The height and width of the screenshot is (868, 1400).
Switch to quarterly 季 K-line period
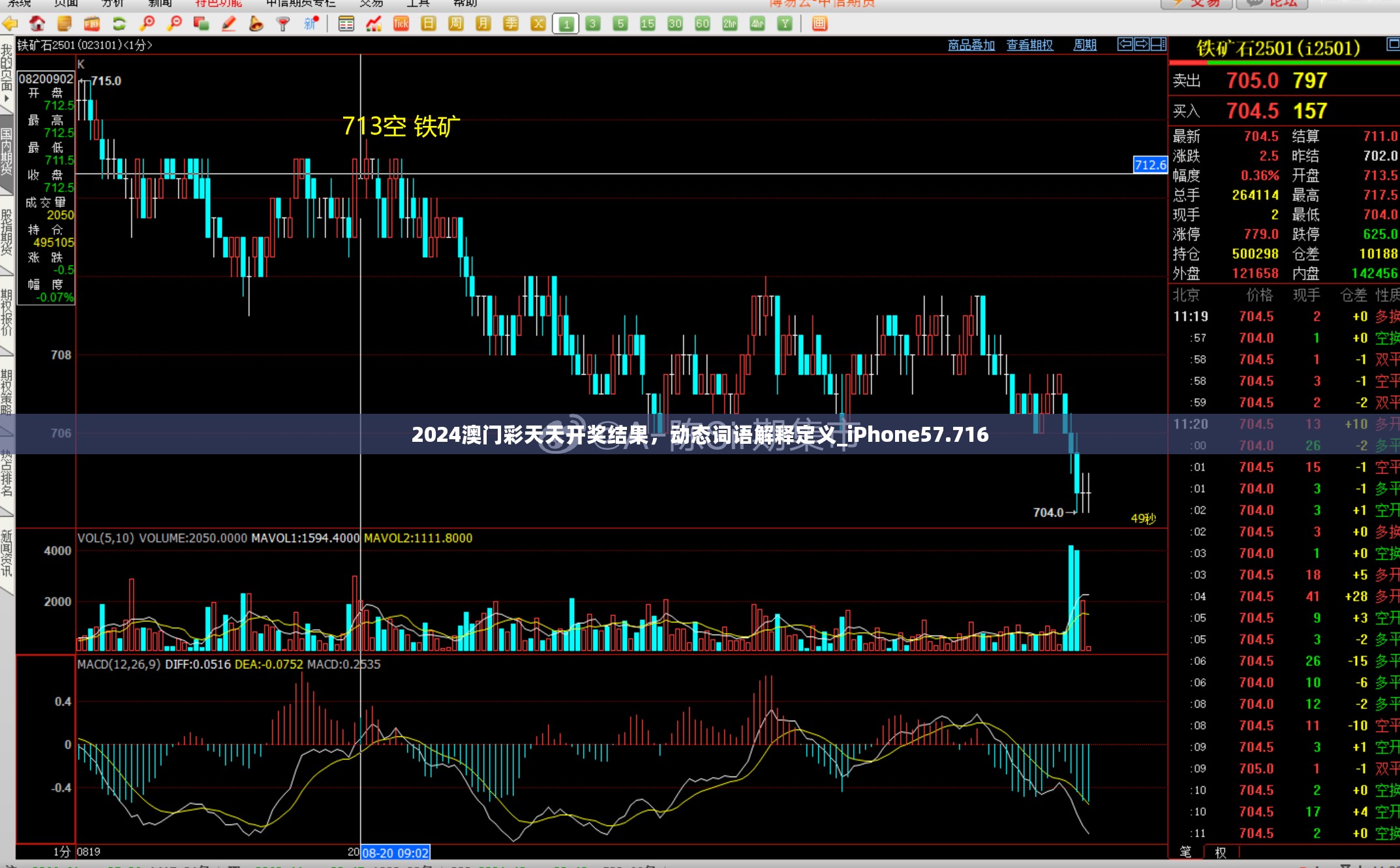coord(511,25)
